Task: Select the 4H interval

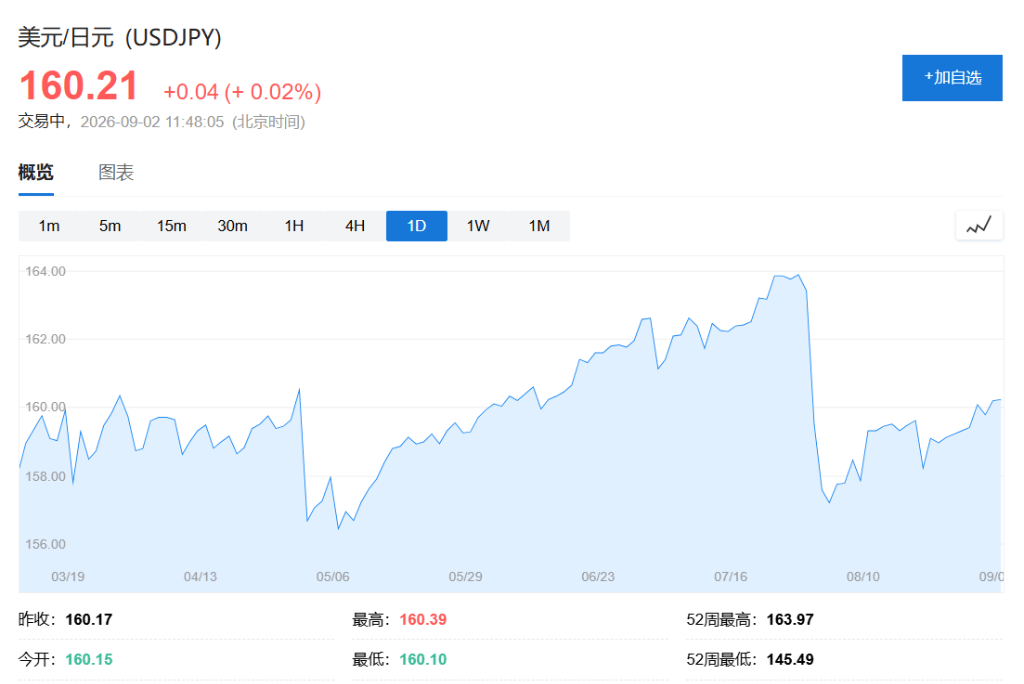Action: 355,226
